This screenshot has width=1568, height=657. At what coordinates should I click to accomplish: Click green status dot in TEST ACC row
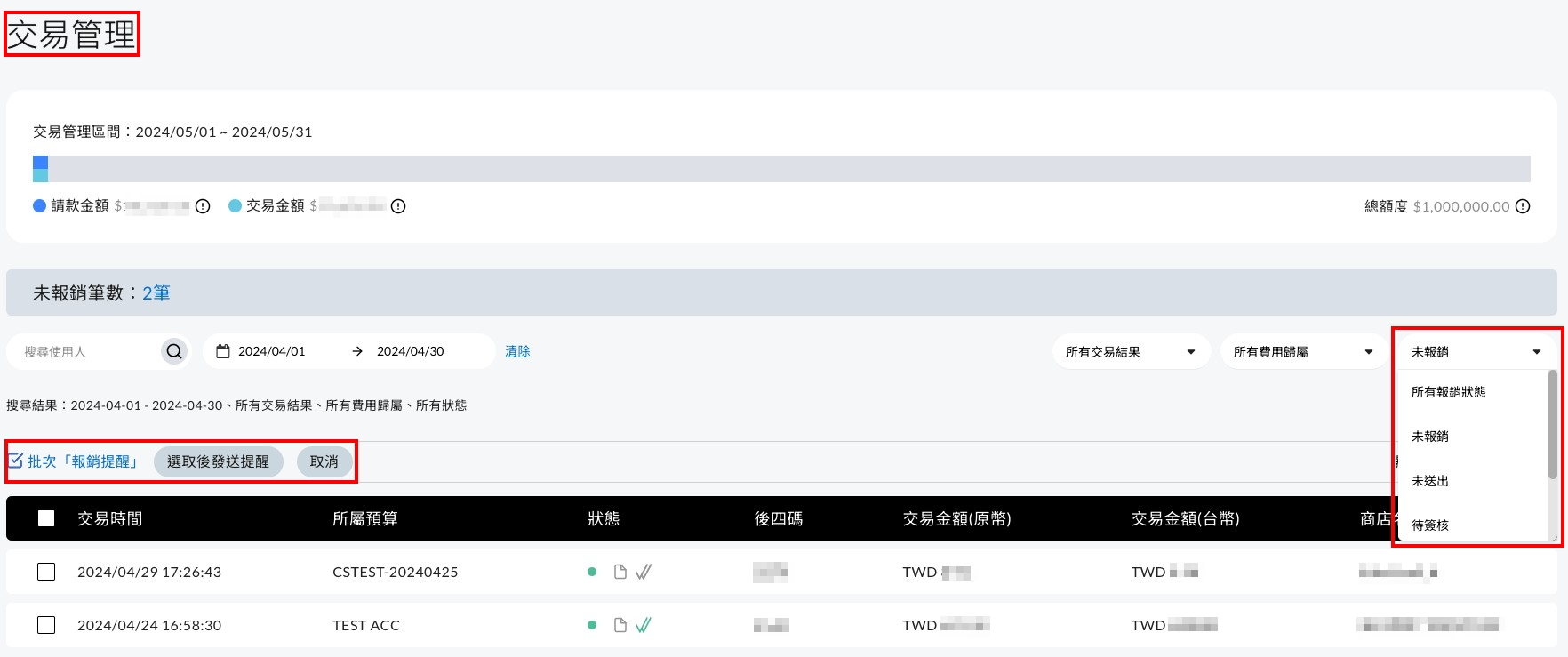click(x=592, y=625)
